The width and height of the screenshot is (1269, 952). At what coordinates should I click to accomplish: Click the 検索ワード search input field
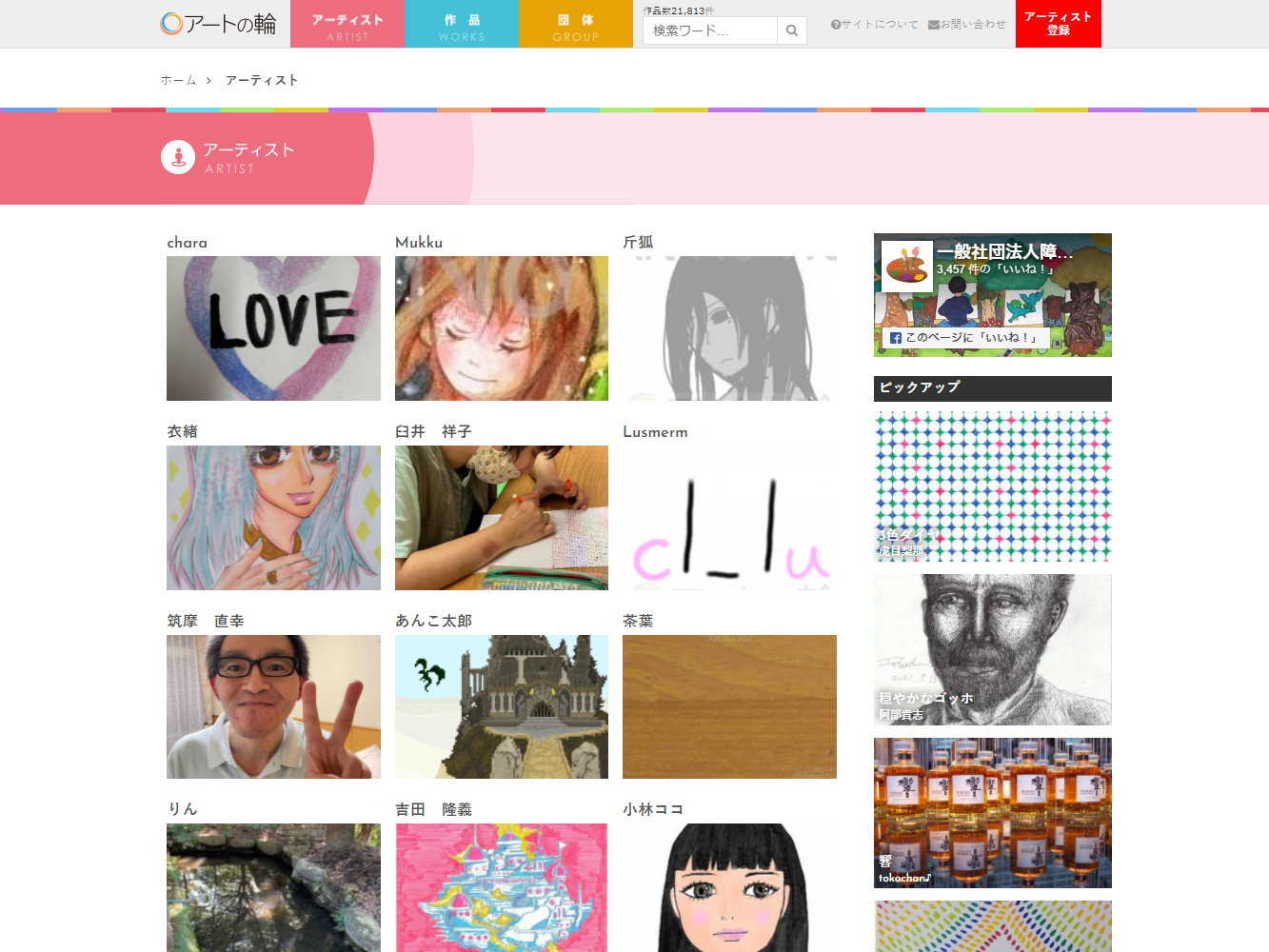[710, 30]
